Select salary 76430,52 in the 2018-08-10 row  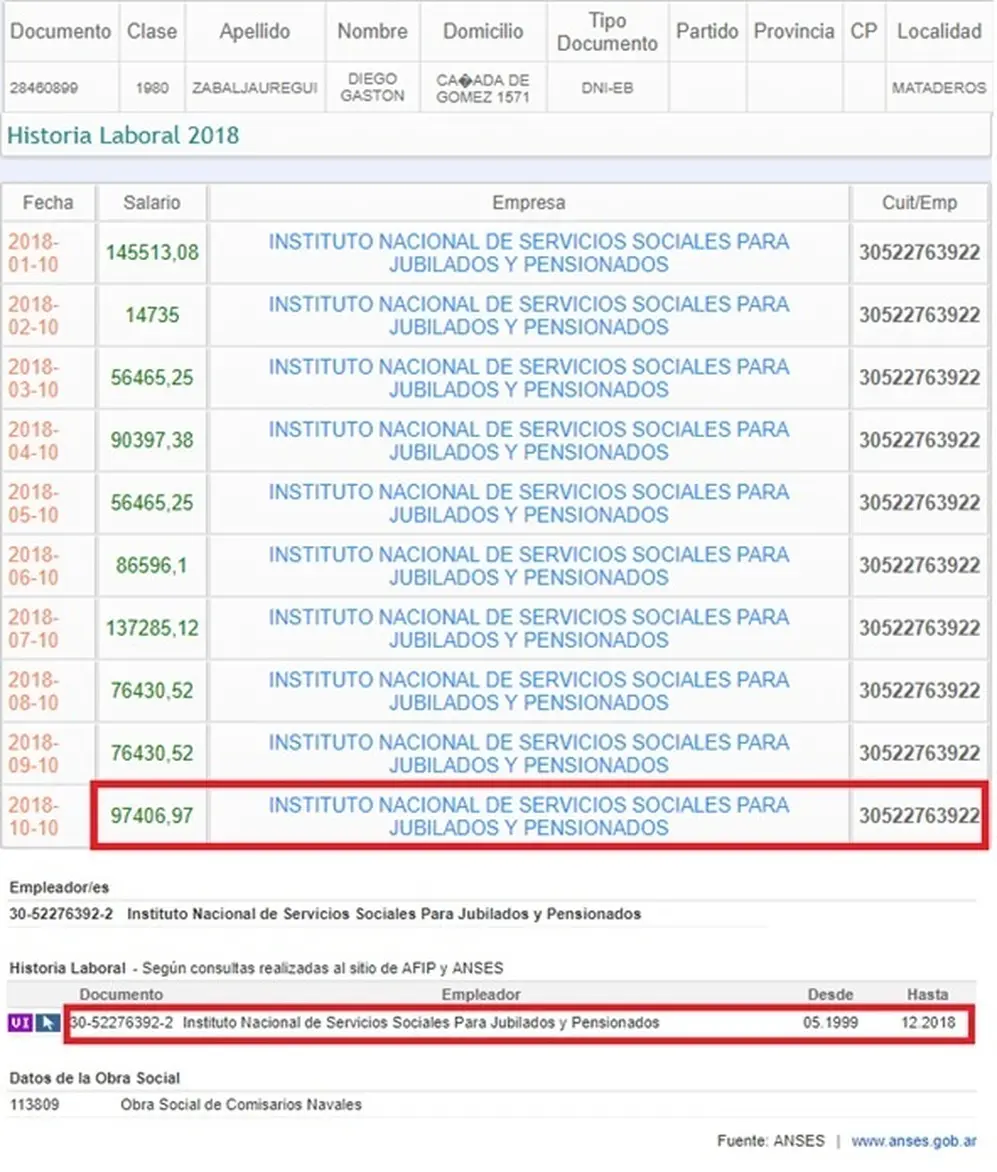[x=152, y=691]
